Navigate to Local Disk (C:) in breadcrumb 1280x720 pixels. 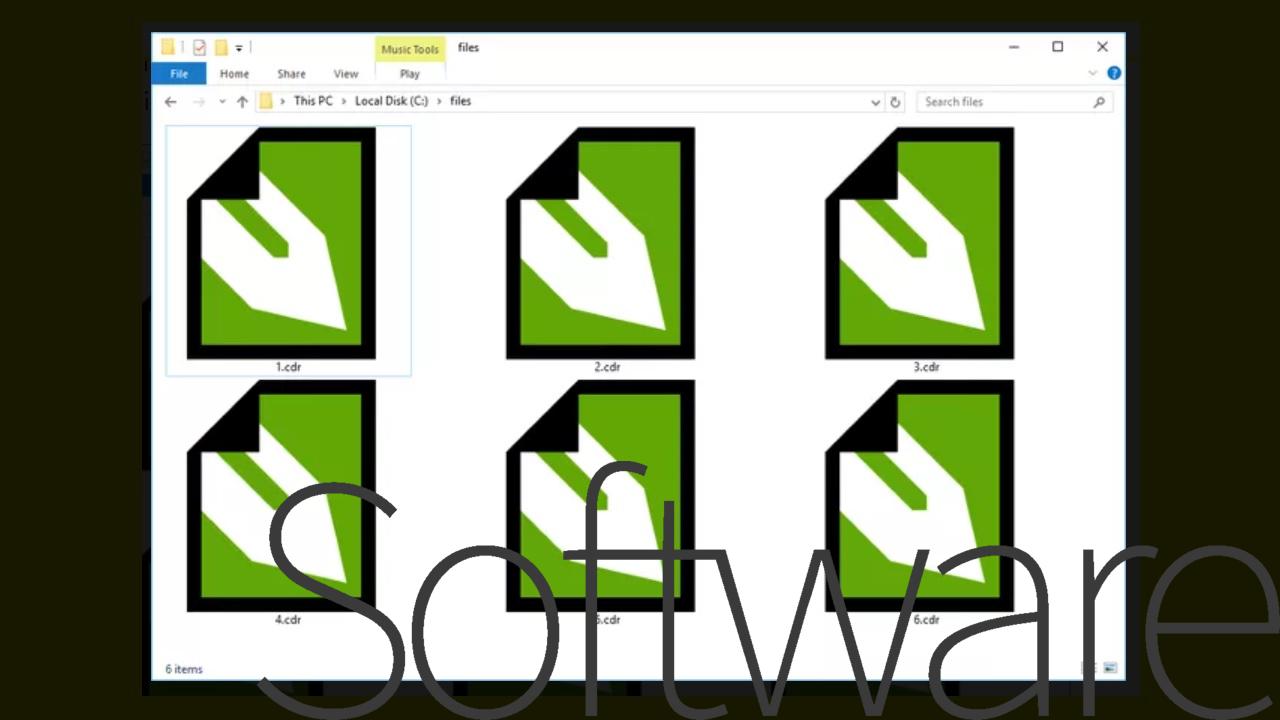391,101
